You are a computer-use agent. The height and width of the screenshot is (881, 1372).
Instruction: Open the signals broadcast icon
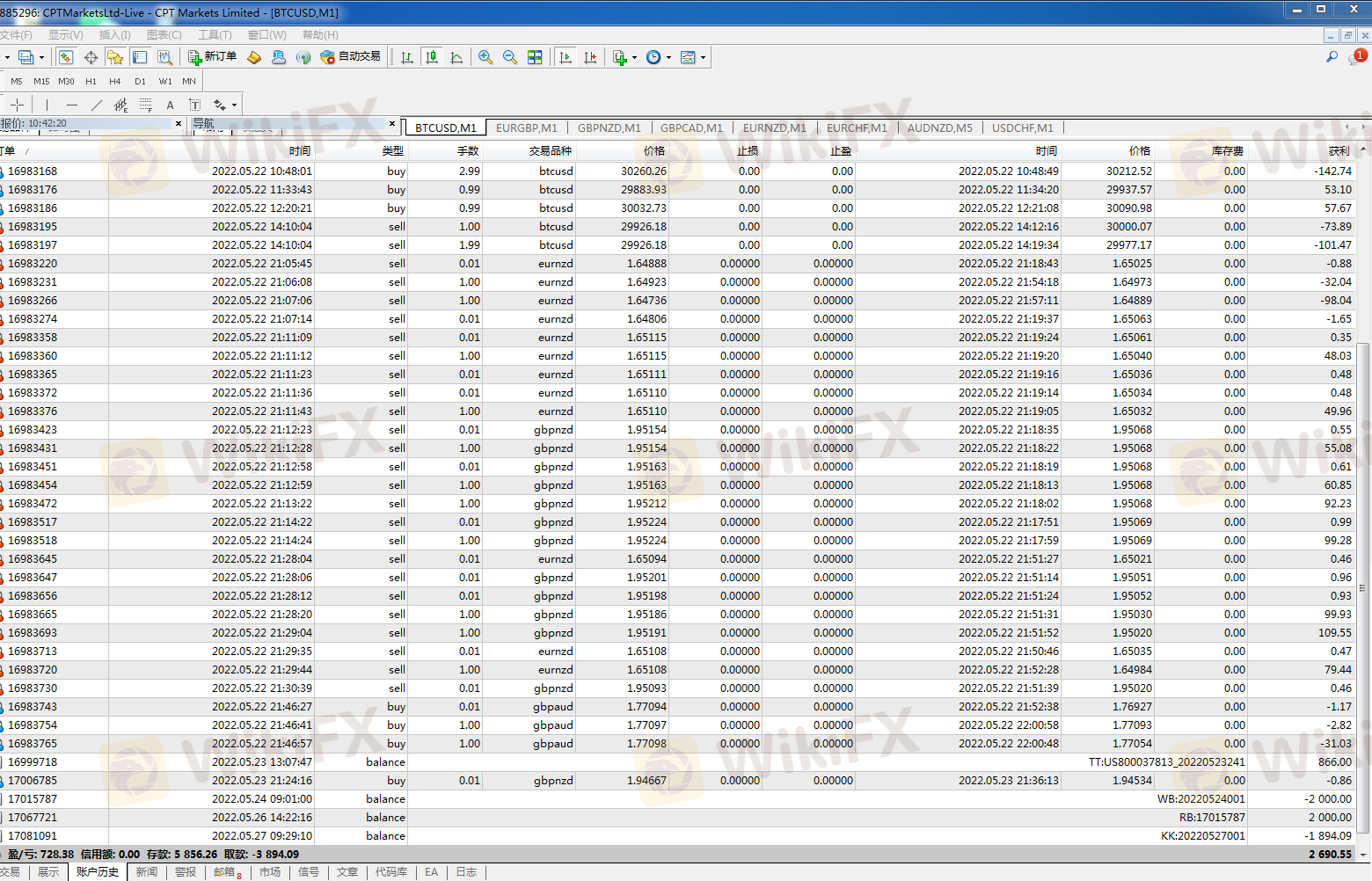tap(303, 57)
